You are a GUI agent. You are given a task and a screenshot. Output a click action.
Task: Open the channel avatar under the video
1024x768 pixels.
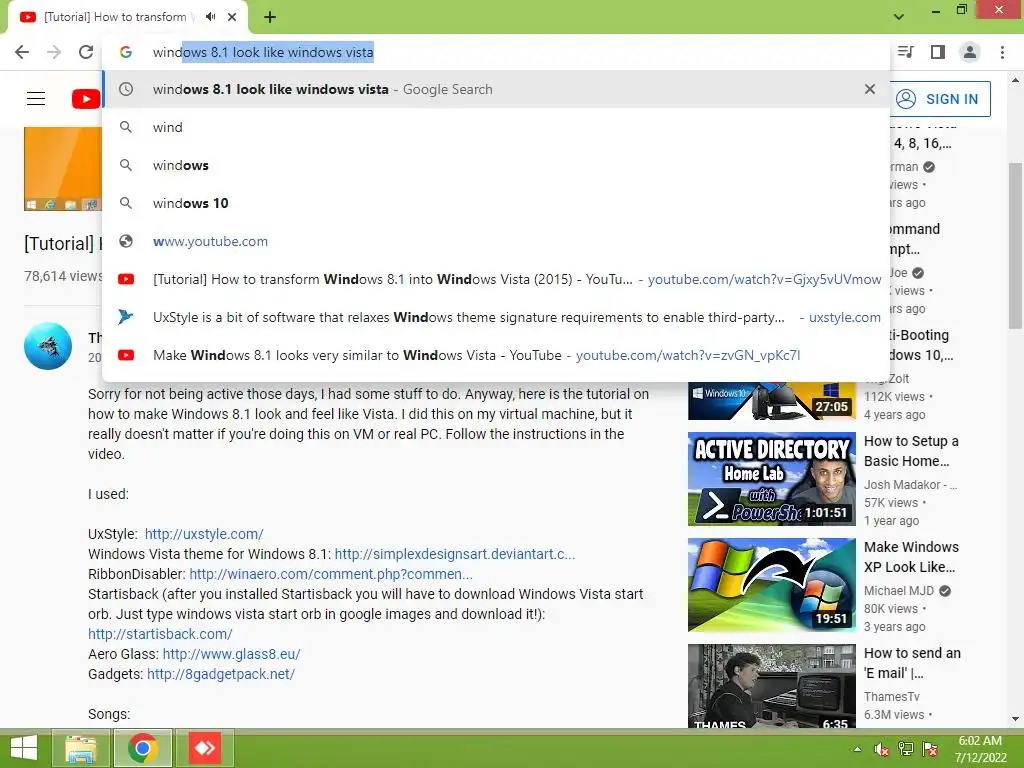click(x=48, y=345)
